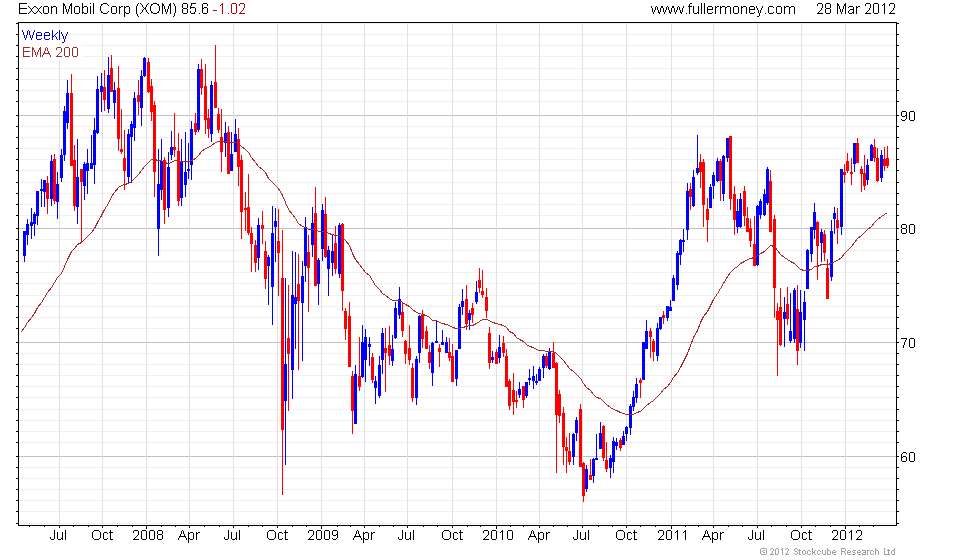Click the 70 price axis label

[x=908, y=343]
